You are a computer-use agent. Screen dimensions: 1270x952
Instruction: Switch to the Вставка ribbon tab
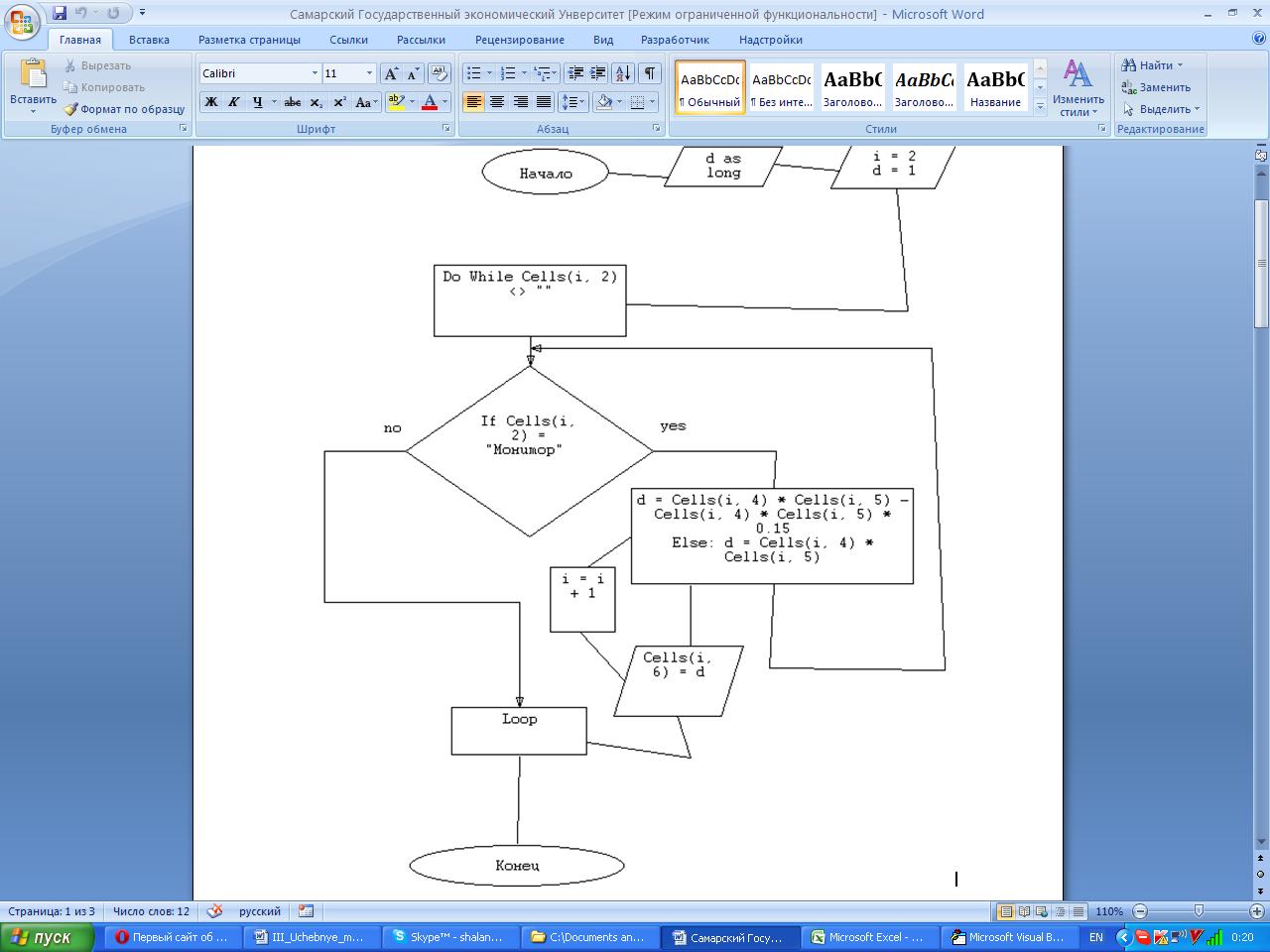coord(149,40)
